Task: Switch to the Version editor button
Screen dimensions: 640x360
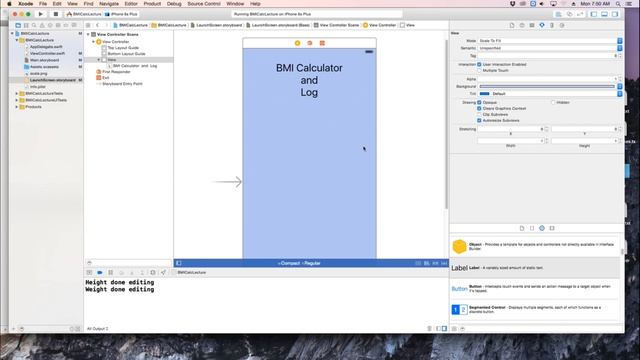Action: coord(580,14)
